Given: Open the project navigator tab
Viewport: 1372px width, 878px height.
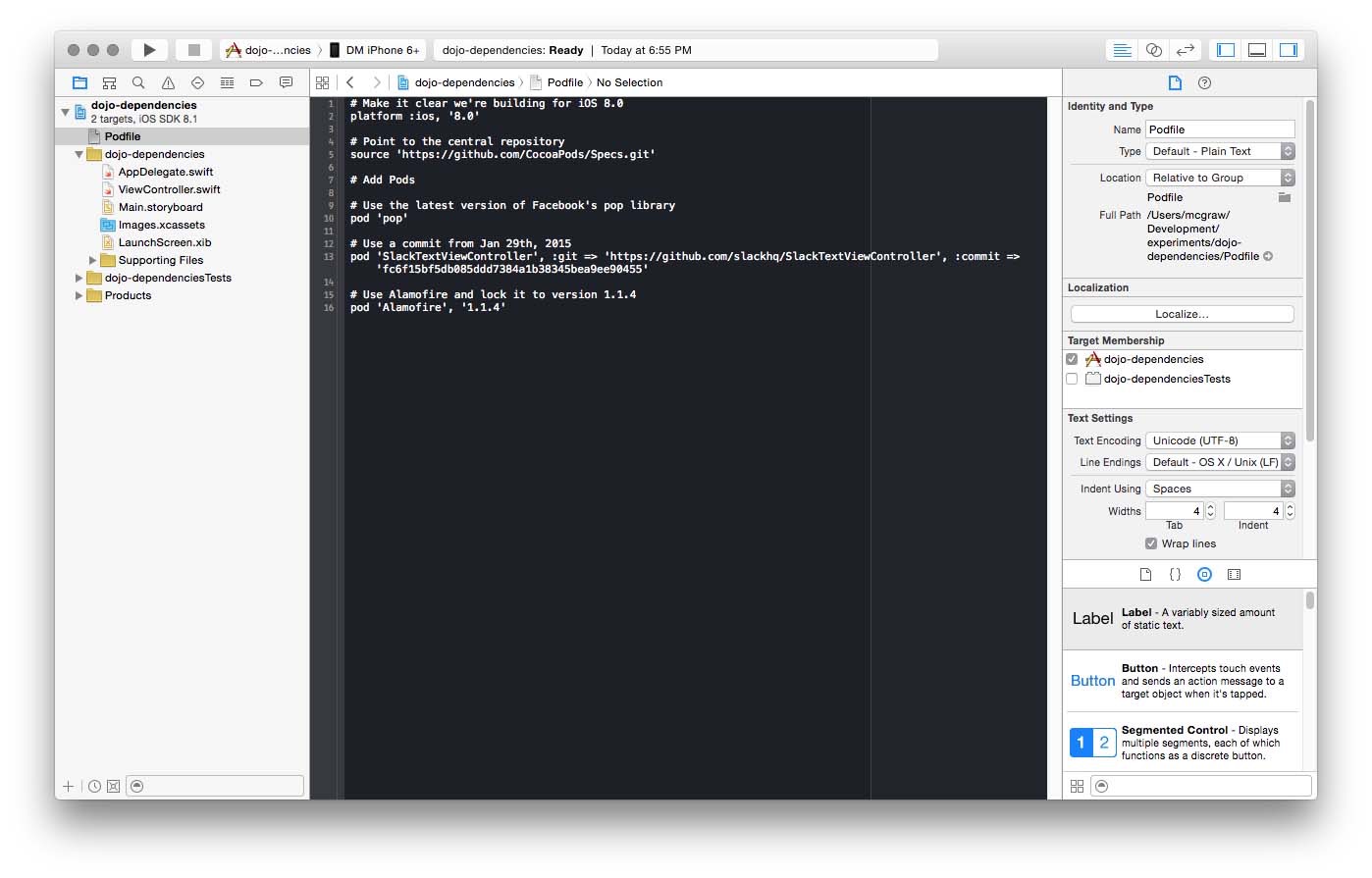Looking at the screenshot, I should tap(80, 82).
